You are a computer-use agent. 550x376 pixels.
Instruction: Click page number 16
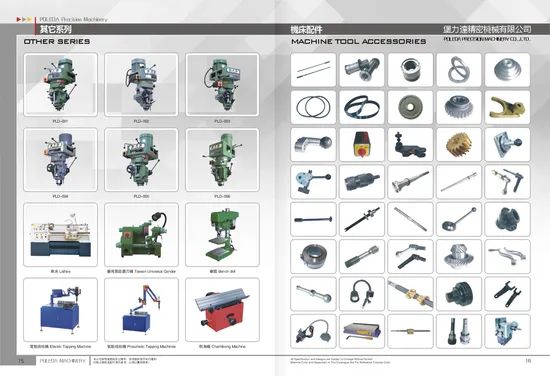click(528, 361)
